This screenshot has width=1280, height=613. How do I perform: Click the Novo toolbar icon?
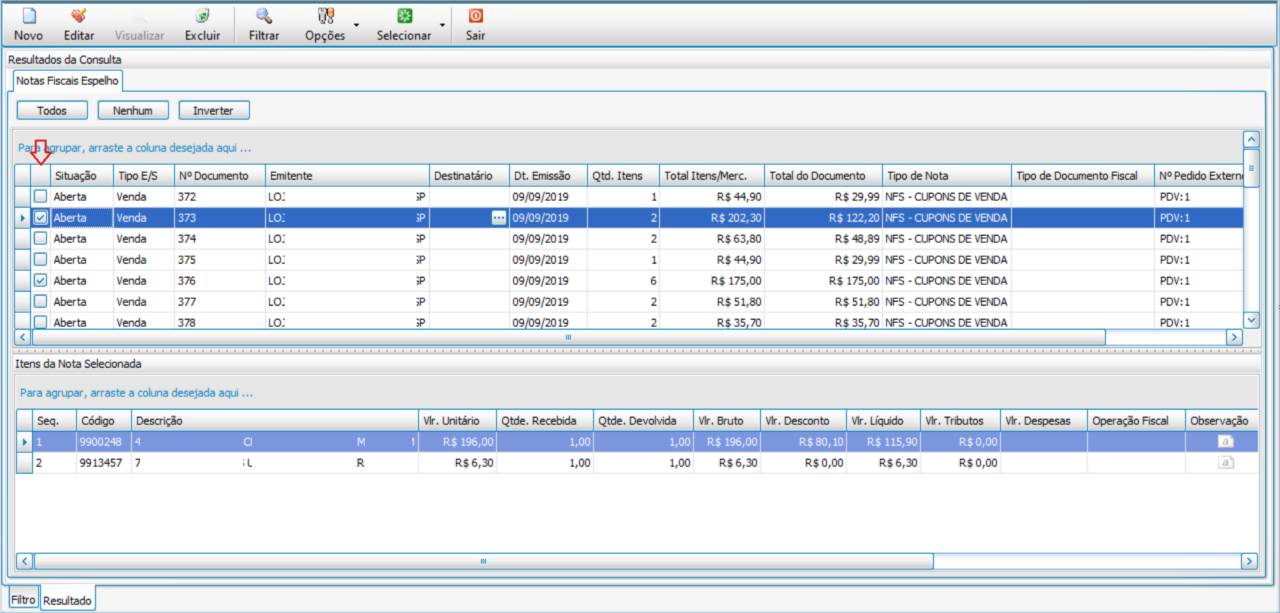(29, 16)
